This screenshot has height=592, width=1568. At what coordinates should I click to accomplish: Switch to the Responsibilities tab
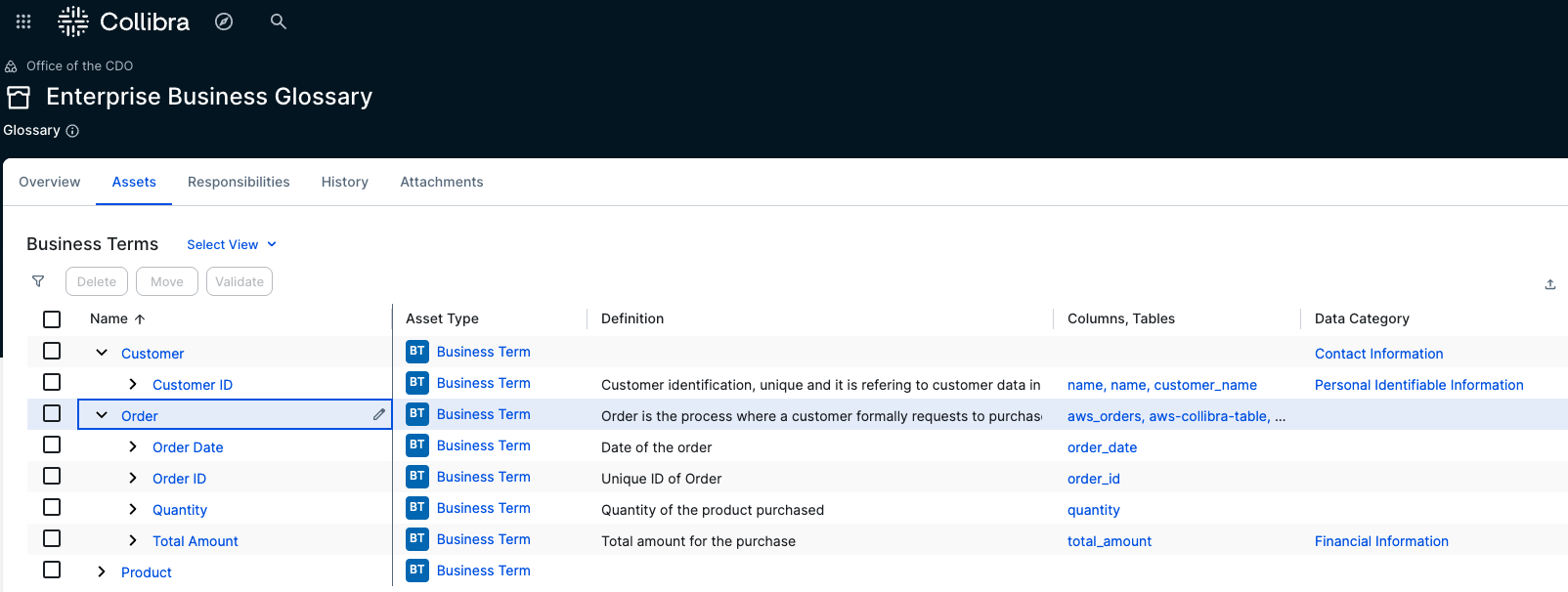click(239, 182)
